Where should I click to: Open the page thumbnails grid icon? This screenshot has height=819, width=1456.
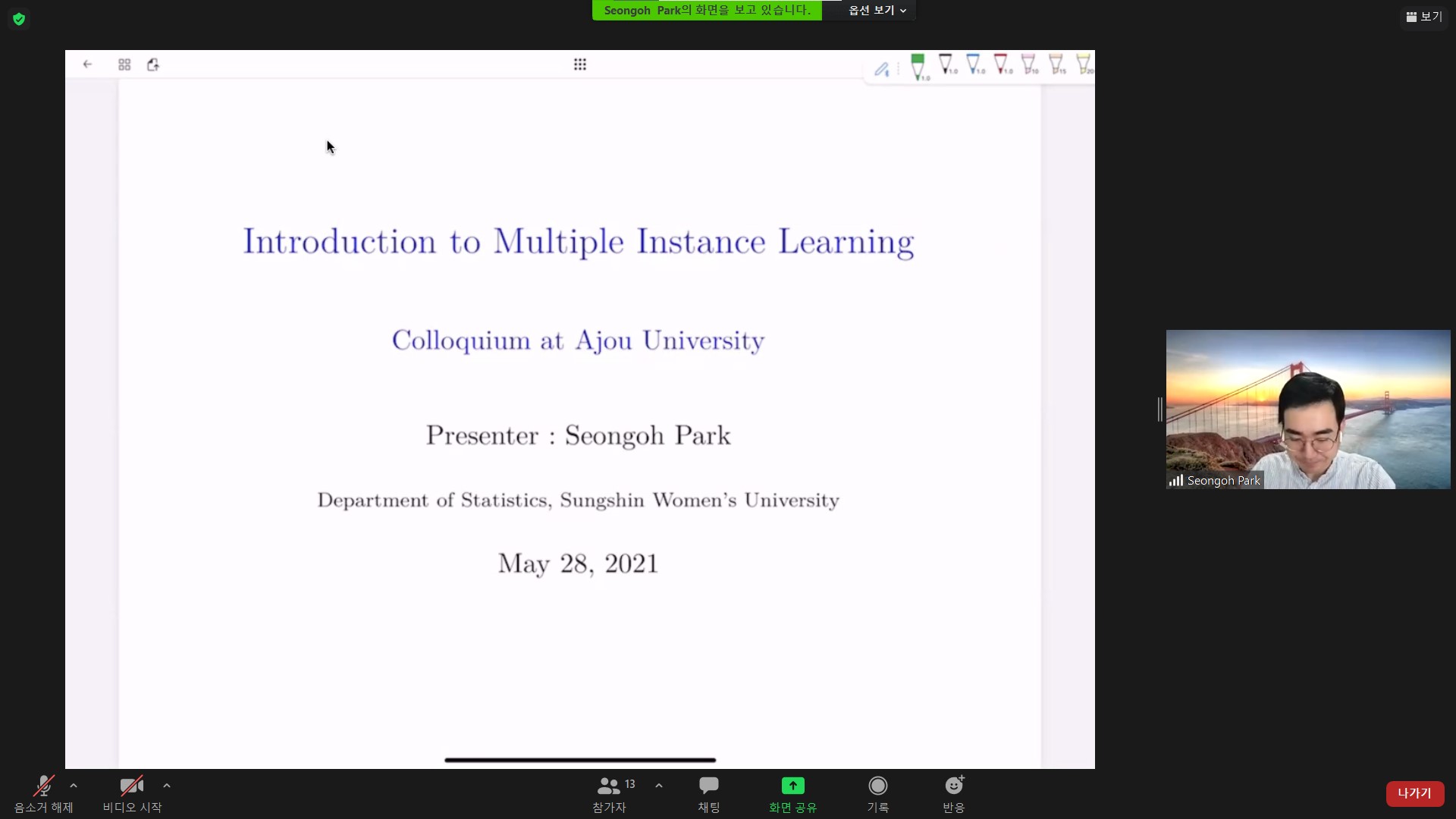(124, 64)
